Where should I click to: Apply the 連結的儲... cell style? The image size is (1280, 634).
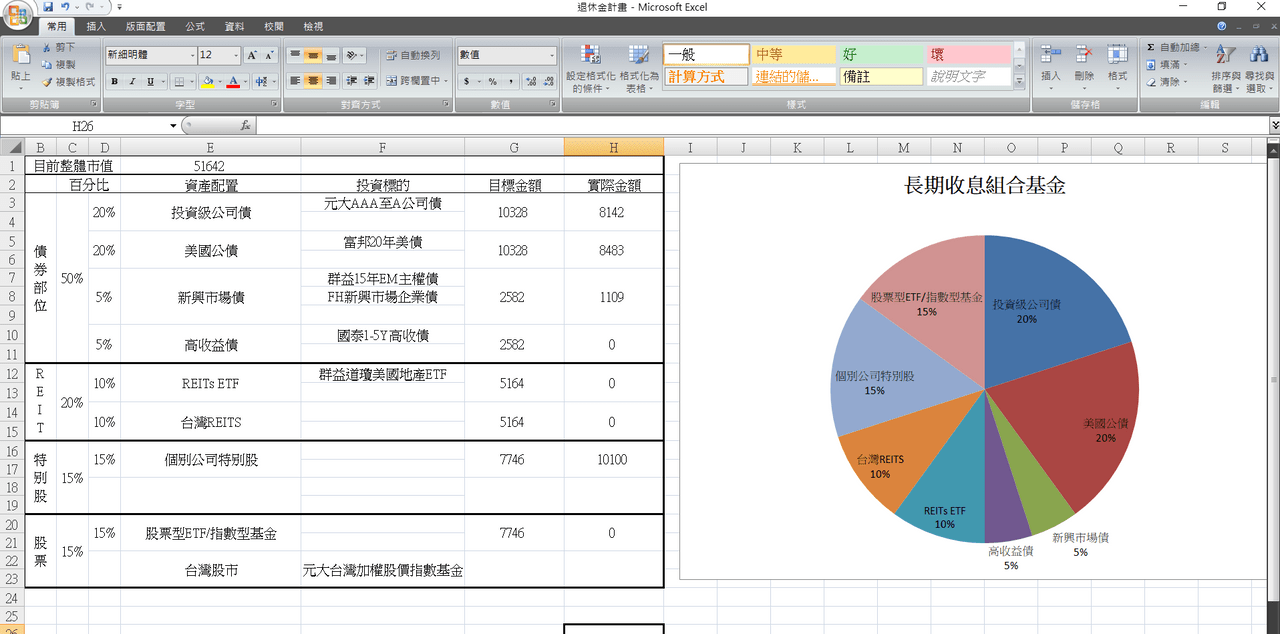[x=793, y=76]
